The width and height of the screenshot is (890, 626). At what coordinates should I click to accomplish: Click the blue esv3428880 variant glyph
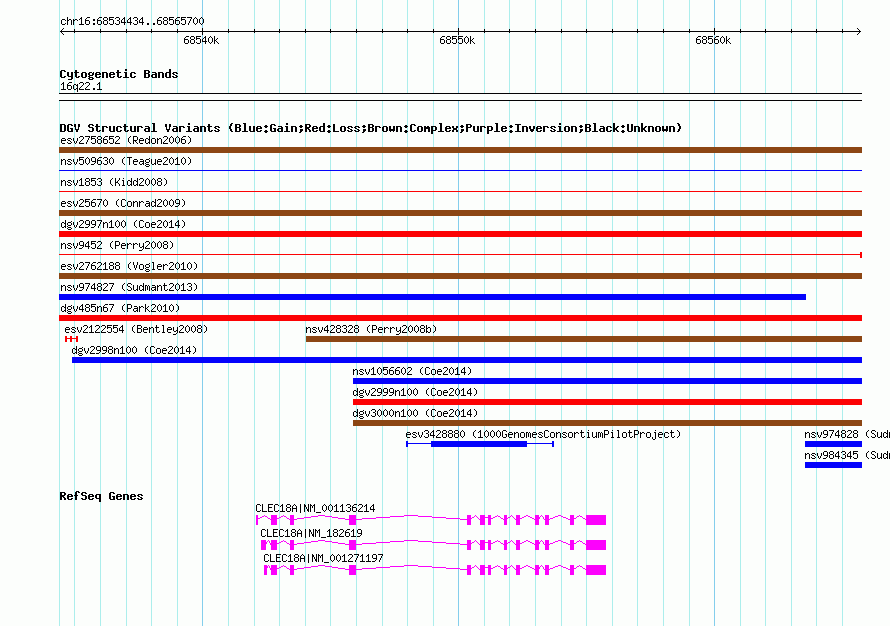pyautogui.click(x=480, y=444)
